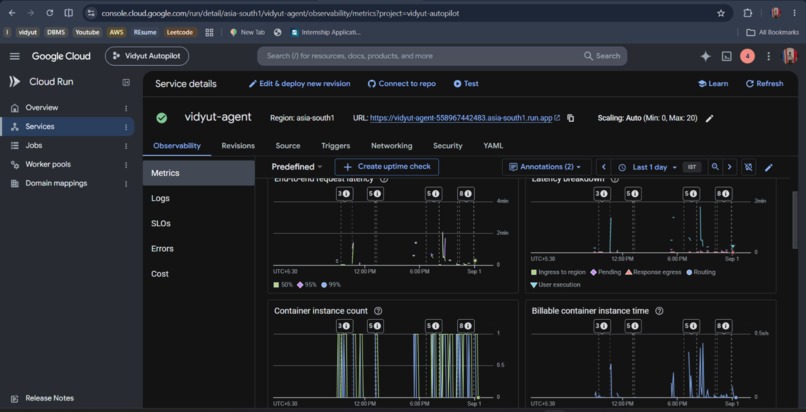806x412 pixels.
Task: Open the Vidyut Autopilot project picker
Action: [147, 56]
